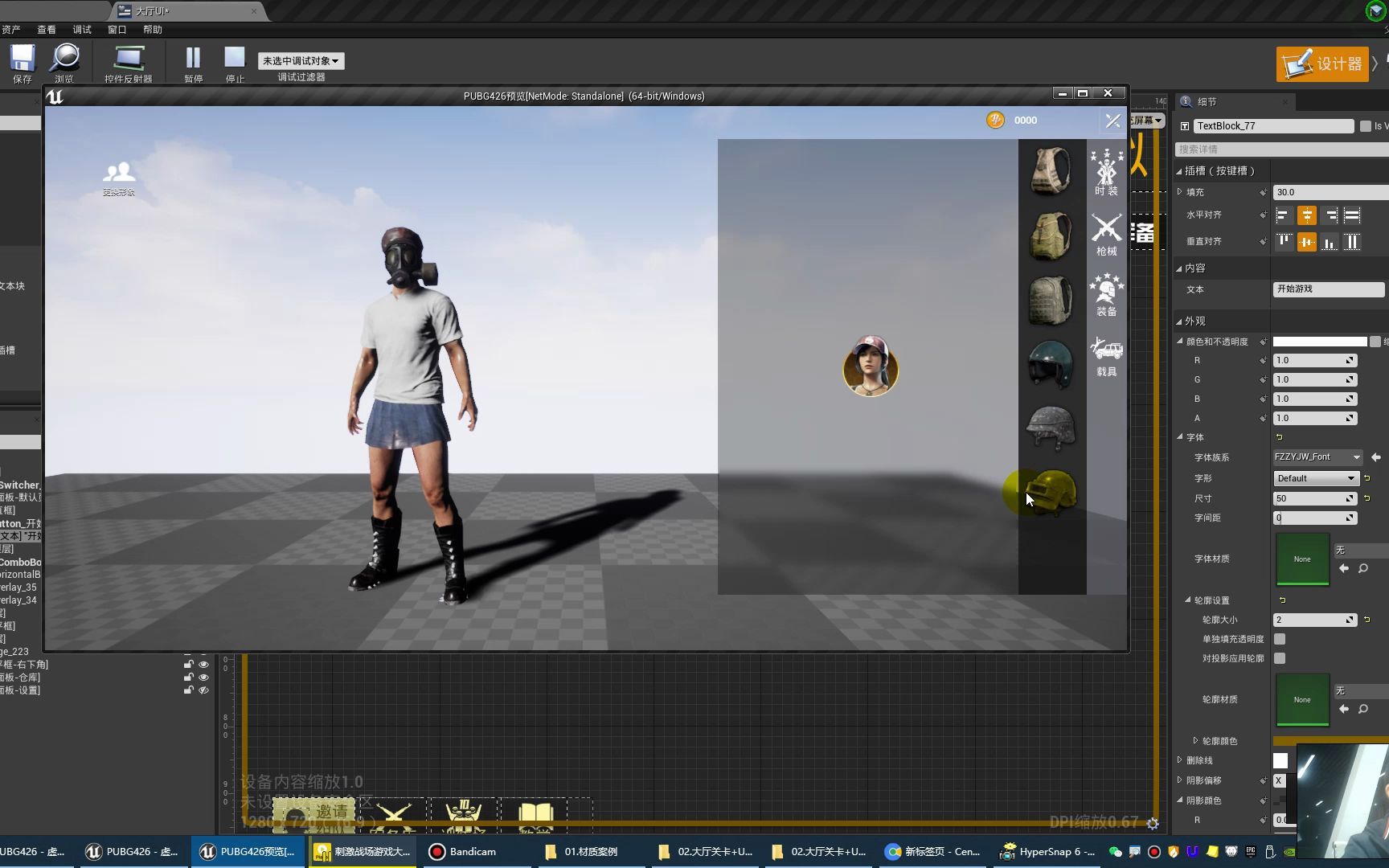Toggle visibility eye of 面板-仓库 row
The height and width of the screenshot is (868, 1389).
[x=203, y=678]
